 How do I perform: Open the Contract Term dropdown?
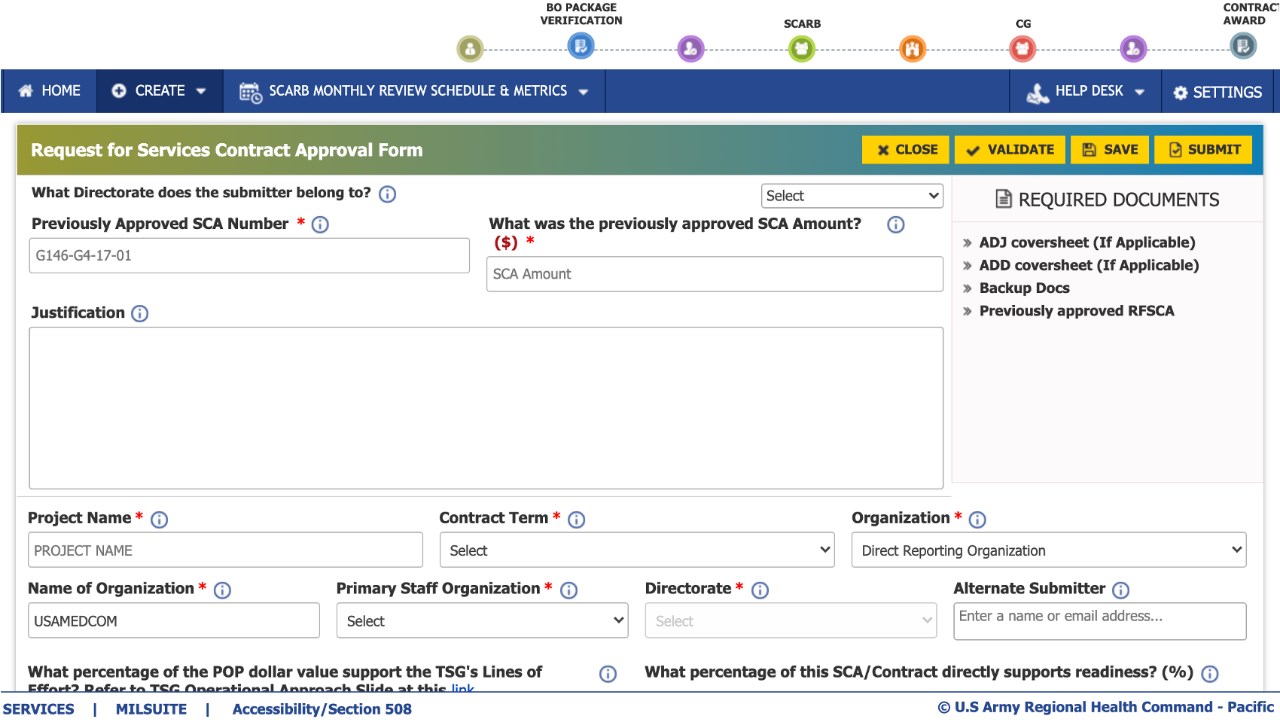(636, 550)
